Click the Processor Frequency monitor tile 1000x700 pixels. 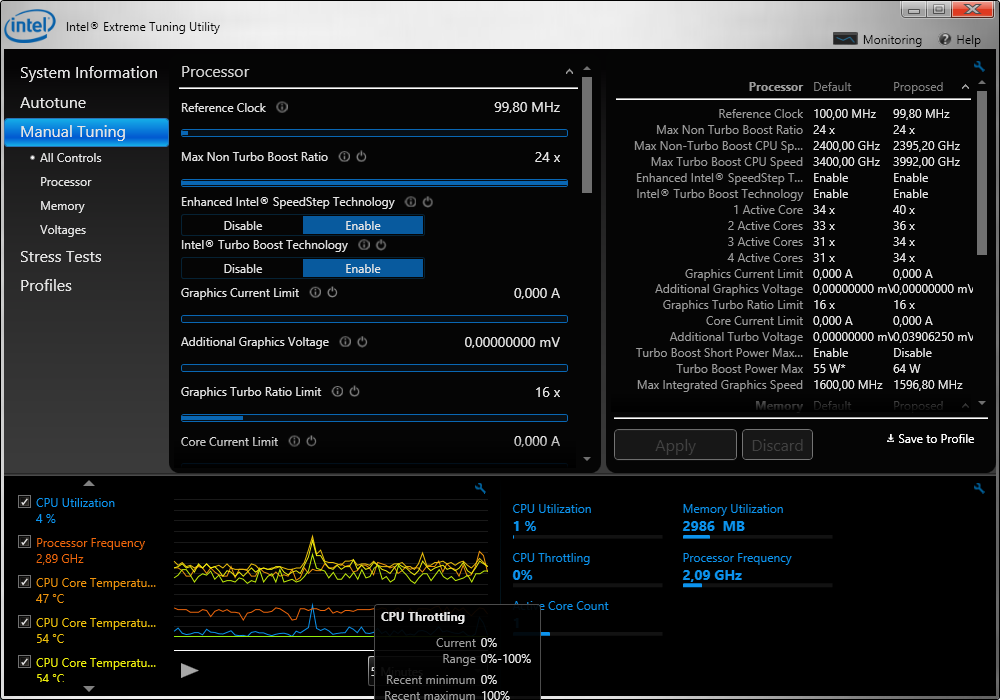(x=757, y=569)
